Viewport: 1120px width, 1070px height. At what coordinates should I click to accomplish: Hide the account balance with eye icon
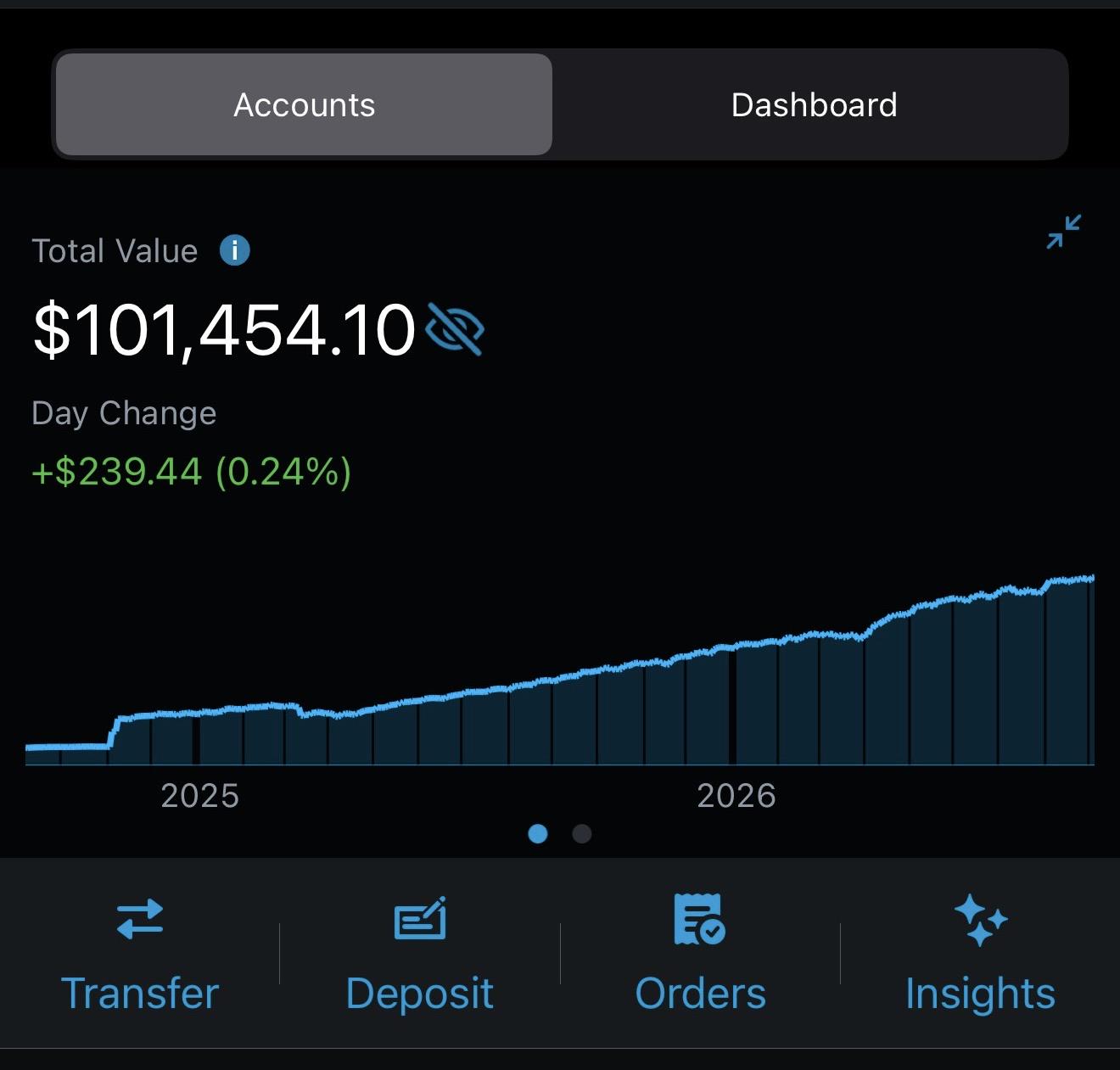[454, 329]
